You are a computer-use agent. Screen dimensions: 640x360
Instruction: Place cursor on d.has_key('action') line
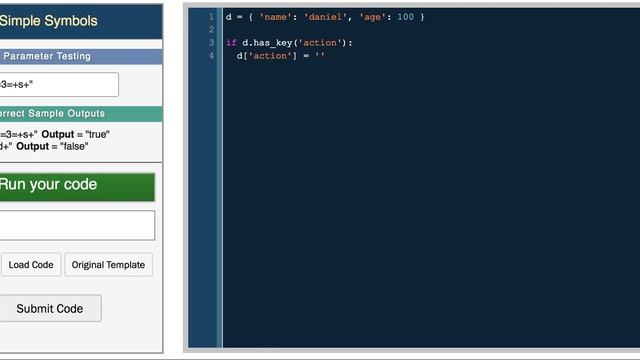[x=289, y=43]
